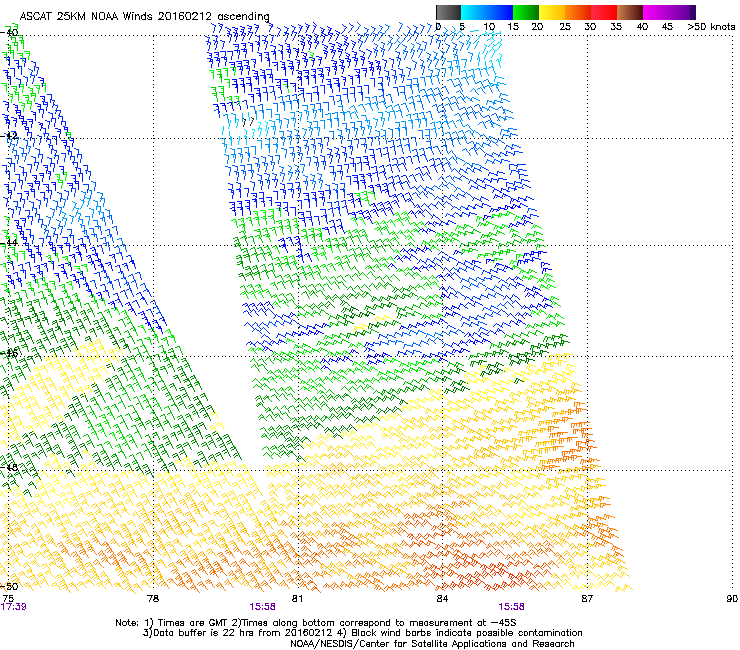Image resolution: width=740 pixels, height=650 pixels.
Task: Click the note 'Black wind barbs indicate possible contamination'
Action: point(467,633)
